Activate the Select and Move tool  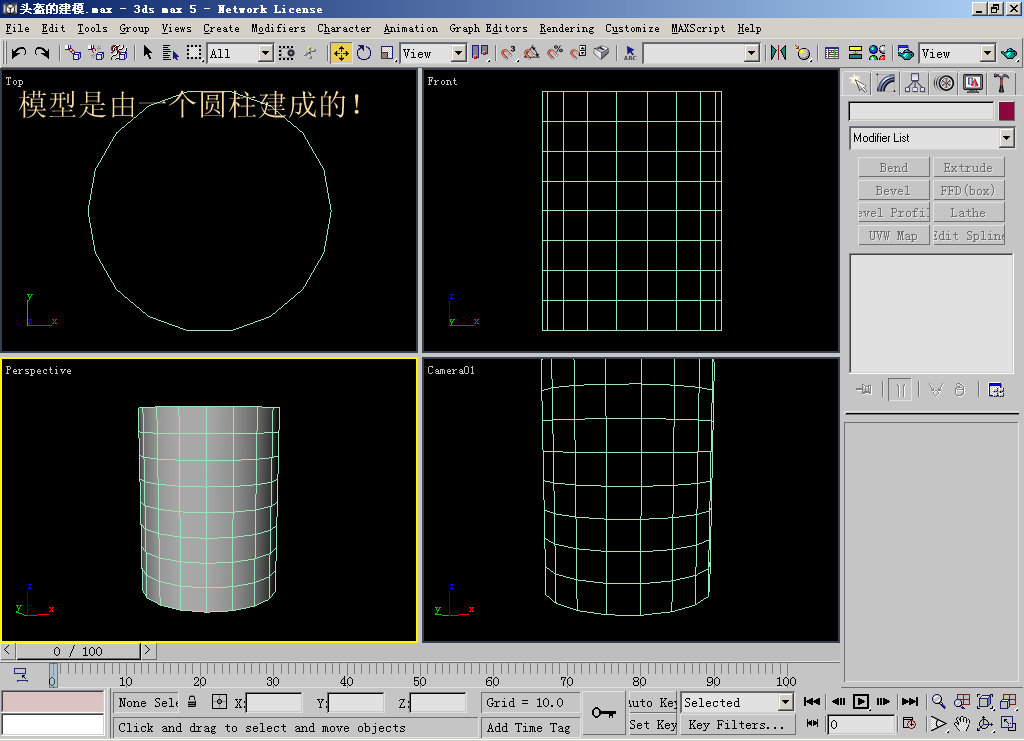tap(341, 53)
